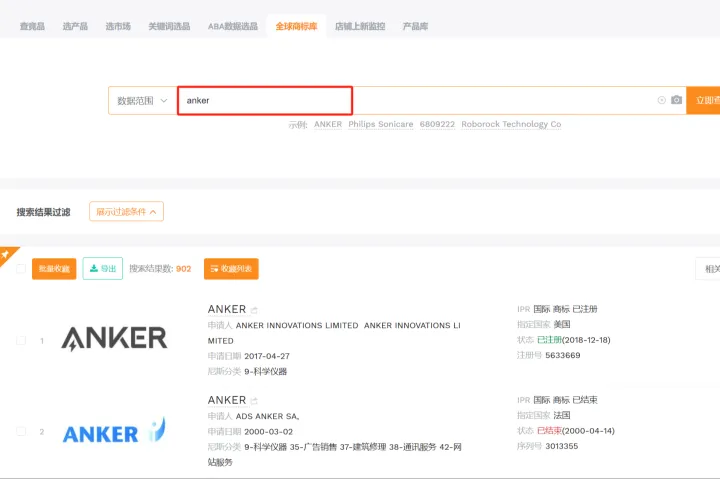Click the registration number 5633669

(562, 355)
